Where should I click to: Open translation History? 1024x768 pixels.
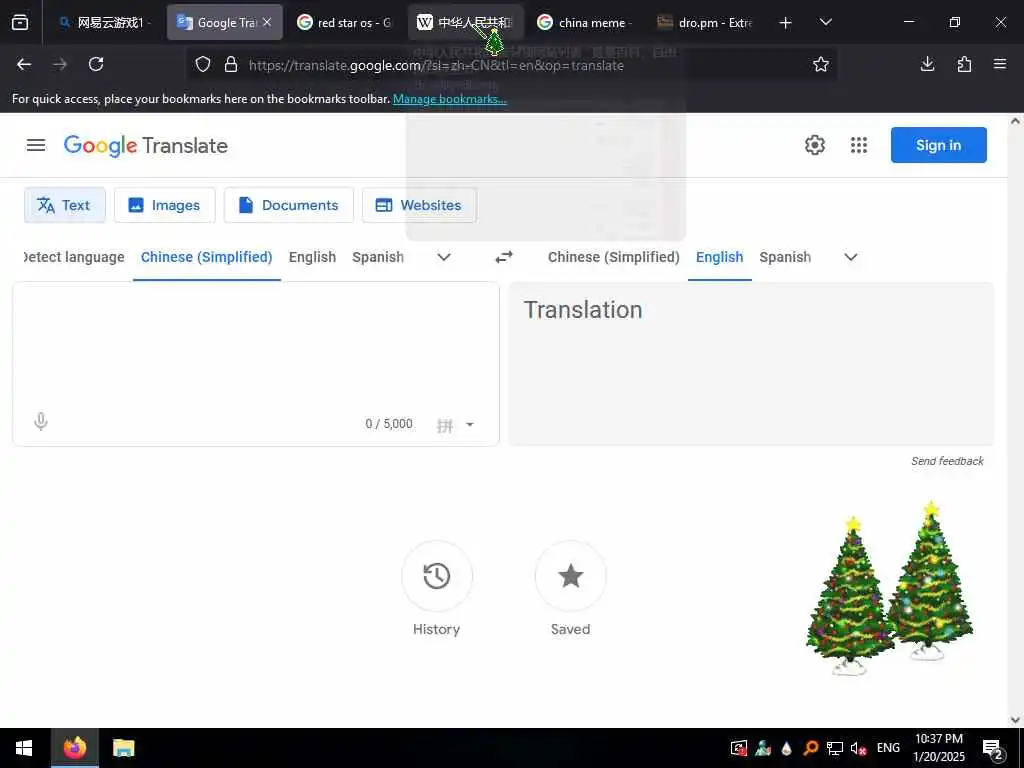436,576
